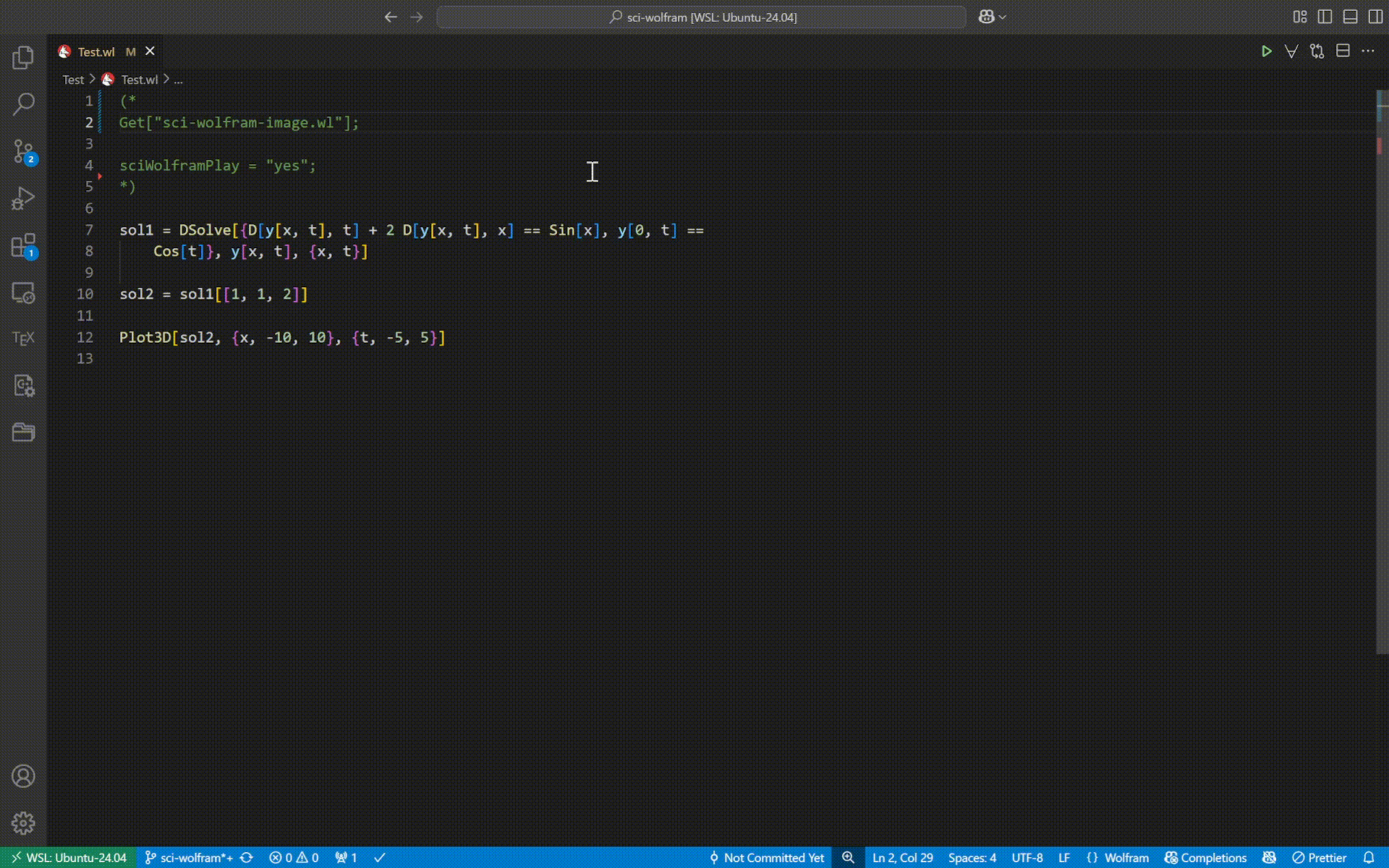Click the funnel-shaped icon in editor toolbar
The image size is (1389, 868).
tap(1291, 51)
